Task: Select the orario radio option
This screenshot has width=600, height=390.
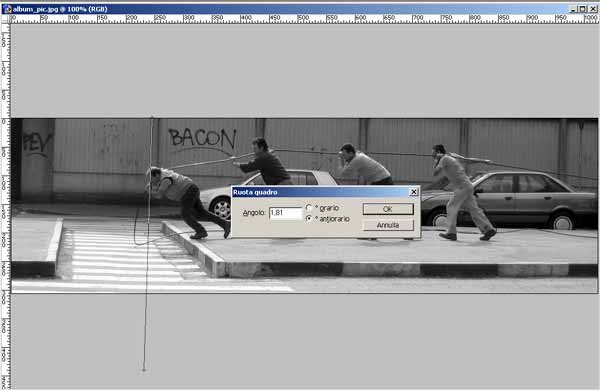Action: 309,208
